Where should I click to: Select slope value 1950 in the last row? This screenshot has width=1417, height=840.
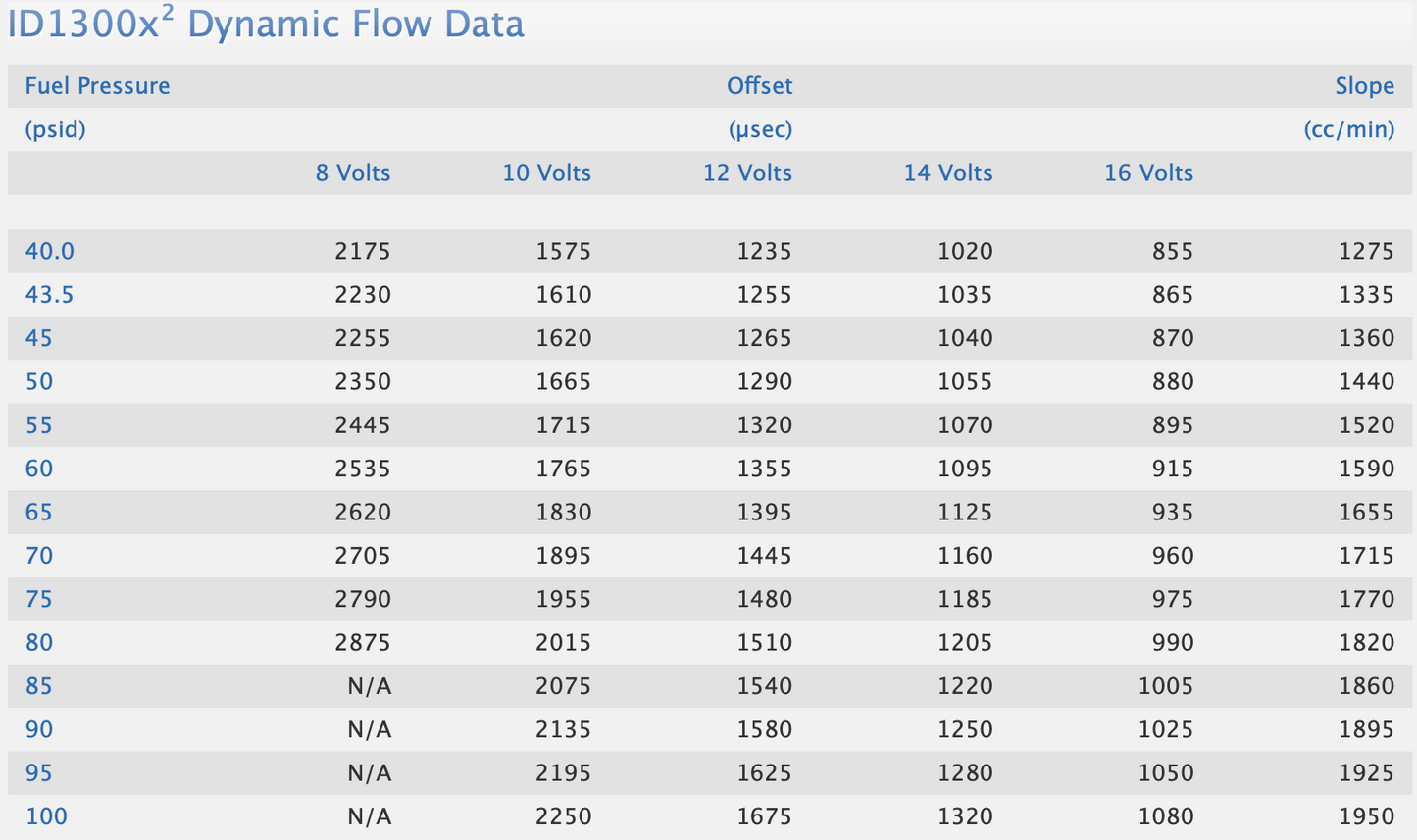click(x=1366, y=816)
